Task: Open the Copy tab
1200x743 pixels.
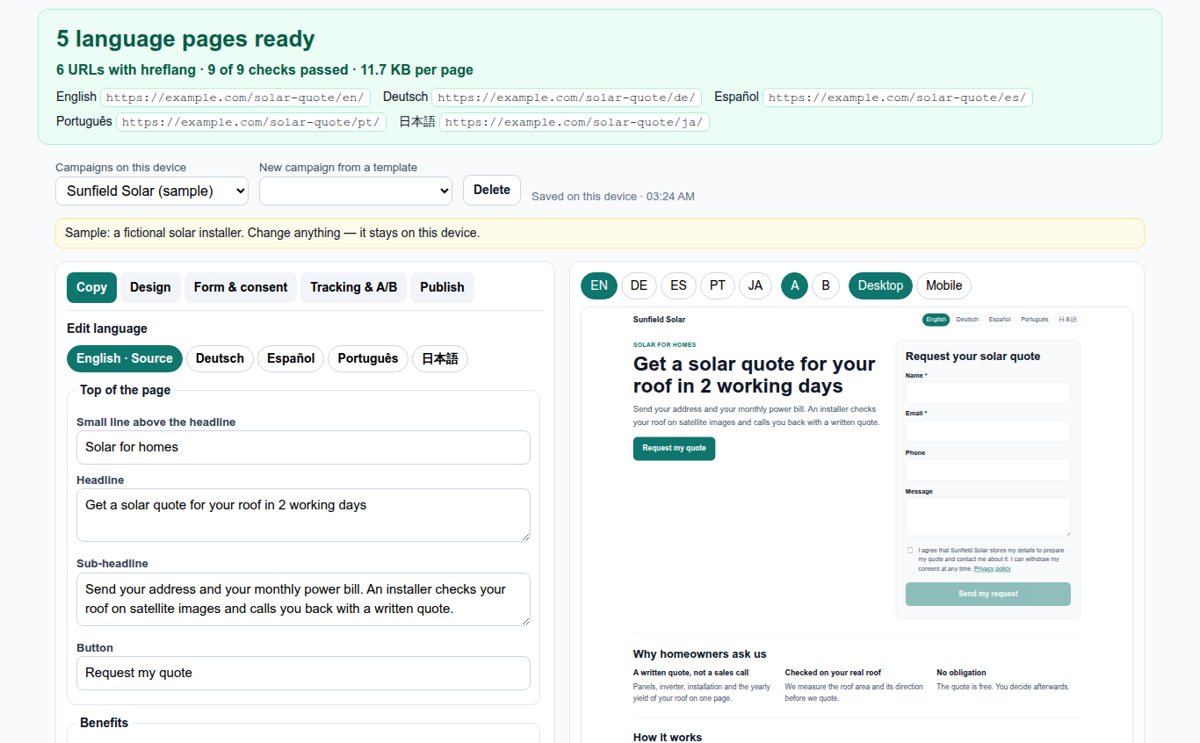Action: click(x=92, y=287)
